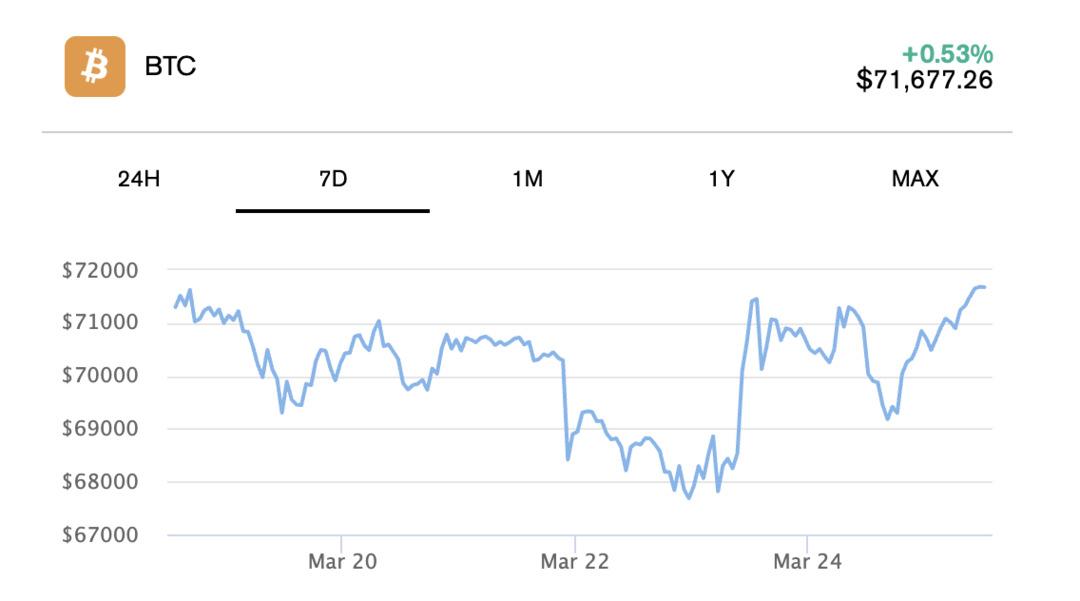Click the Bitcoin logo icon

click(95, 68)
